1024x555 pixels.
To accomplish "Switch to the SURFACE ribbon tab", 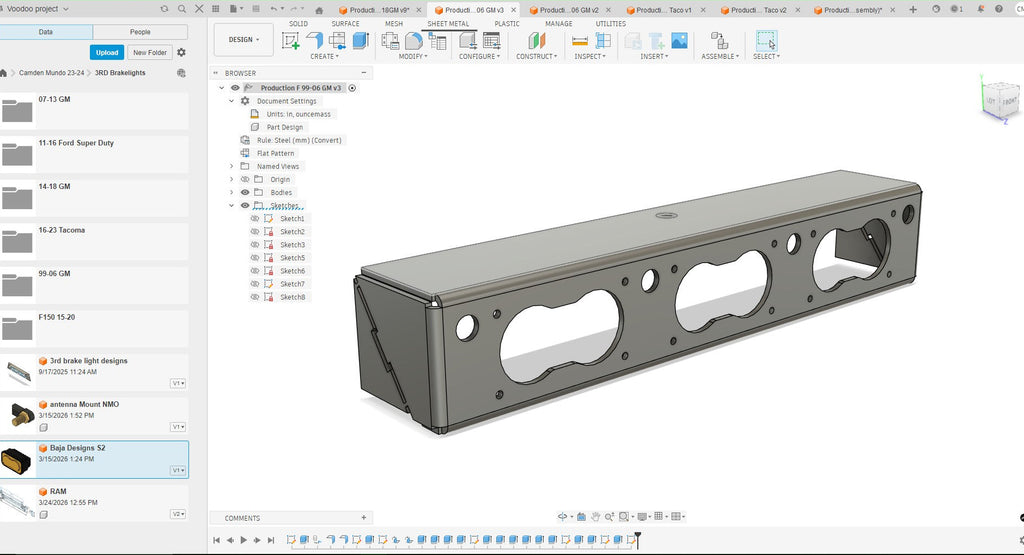I will [345, 24].
